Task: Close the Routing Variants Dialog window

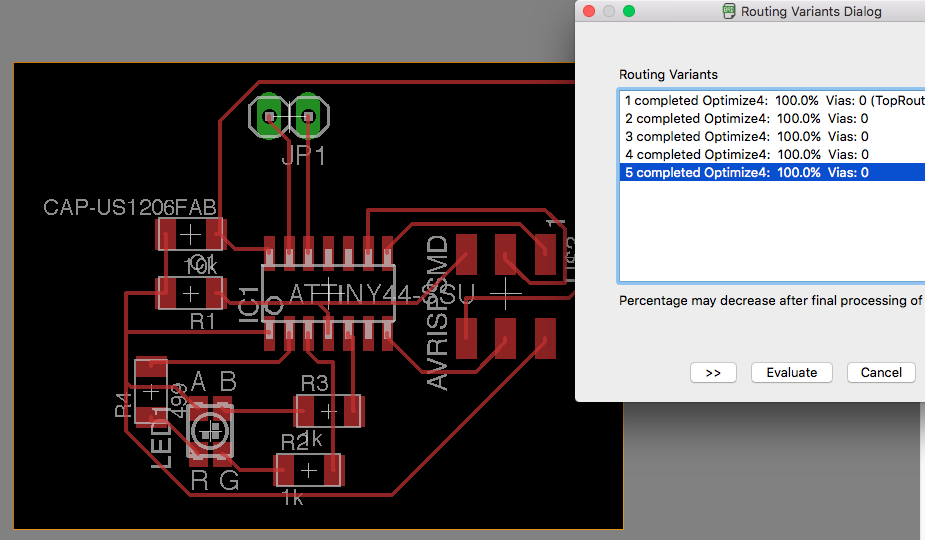Action: point(589,11)
